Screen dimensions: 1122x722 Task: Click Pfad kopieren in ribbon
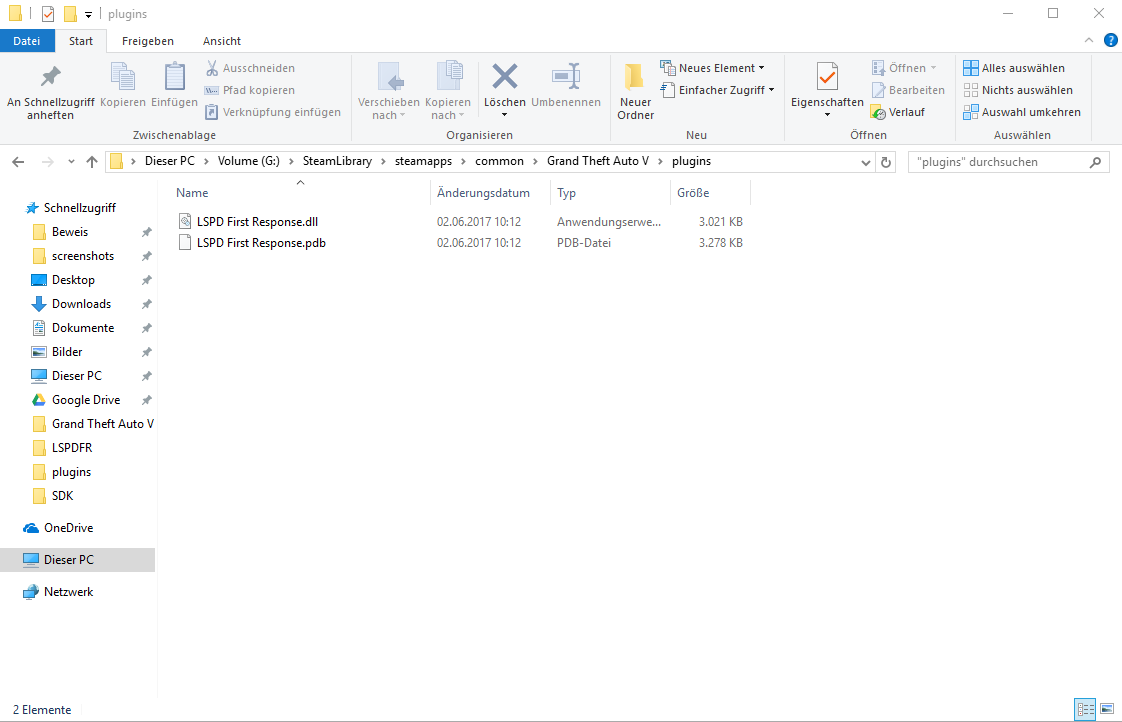tap(250, 90)
